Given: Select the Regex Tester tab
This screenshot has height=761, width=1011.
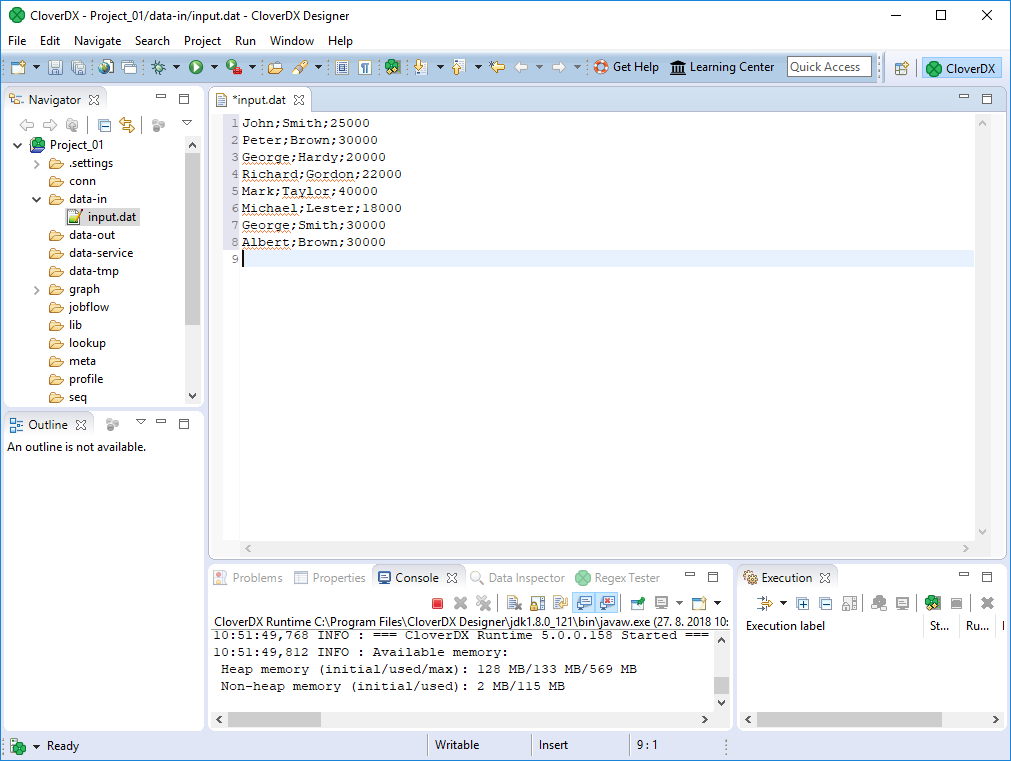Looking at the screenshot, I should click(x=626, y=578).
